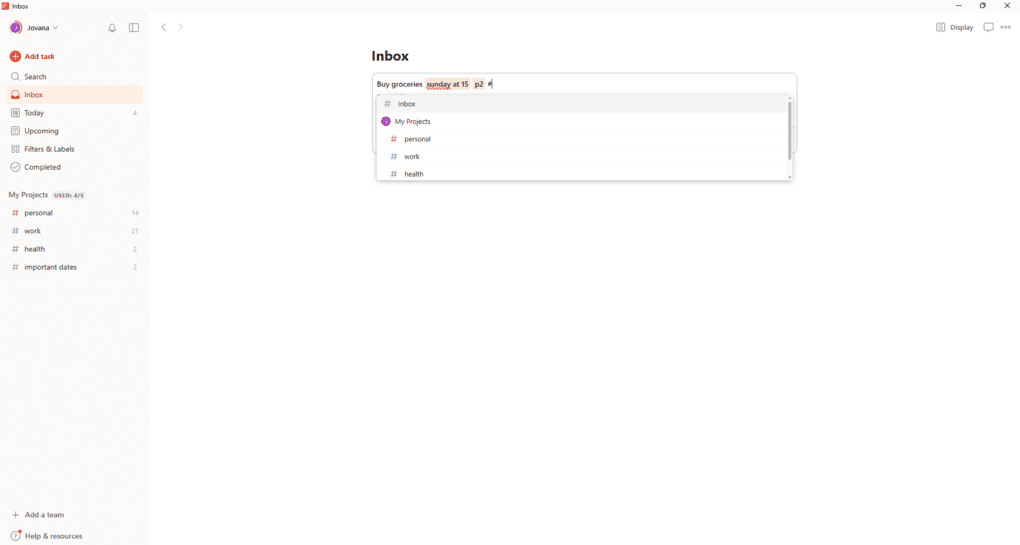Click Add a team
1020x545 pixels.
click(38, 515)
